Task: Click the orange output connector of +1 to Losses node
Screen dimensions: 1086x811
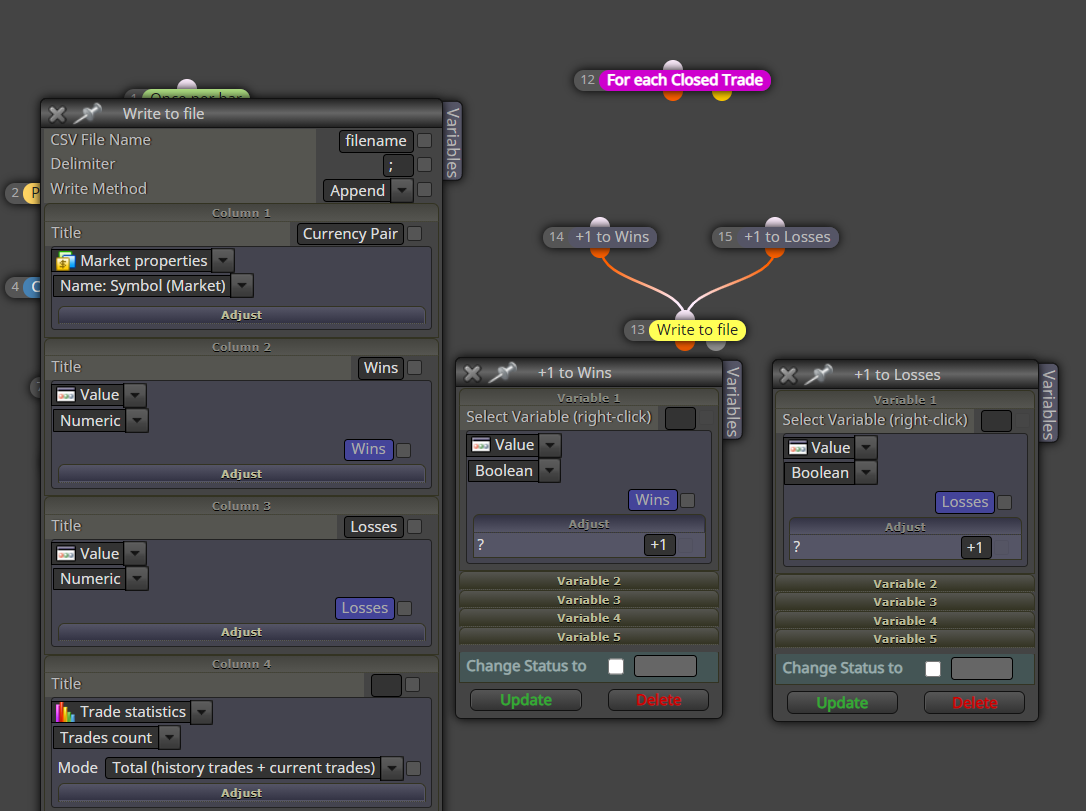Action: 775,252
